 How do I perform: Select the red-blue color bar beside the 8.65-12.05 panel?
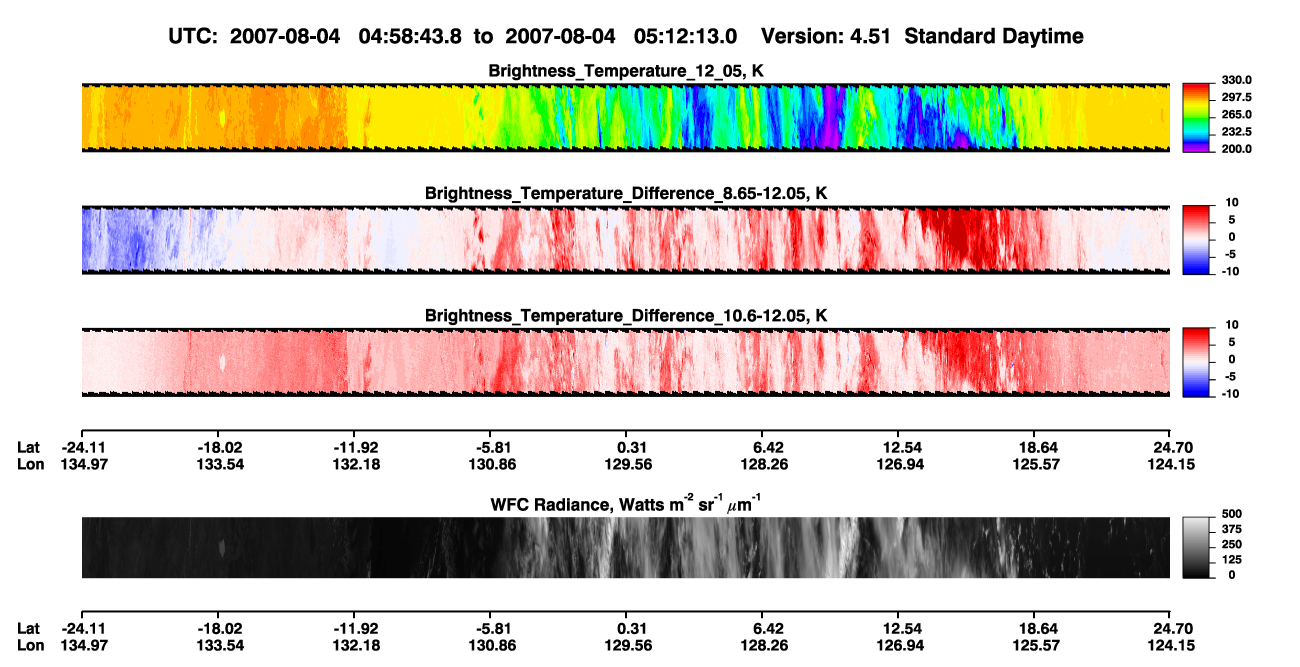pos(1197,240)
